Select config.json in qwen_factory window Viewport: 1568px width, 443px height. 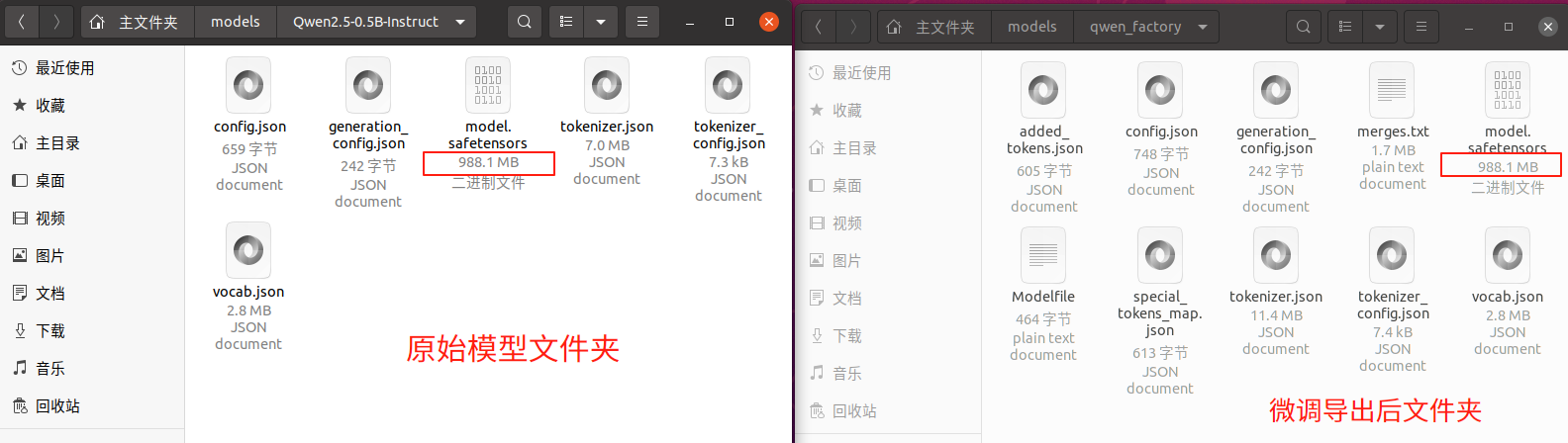1160,91
